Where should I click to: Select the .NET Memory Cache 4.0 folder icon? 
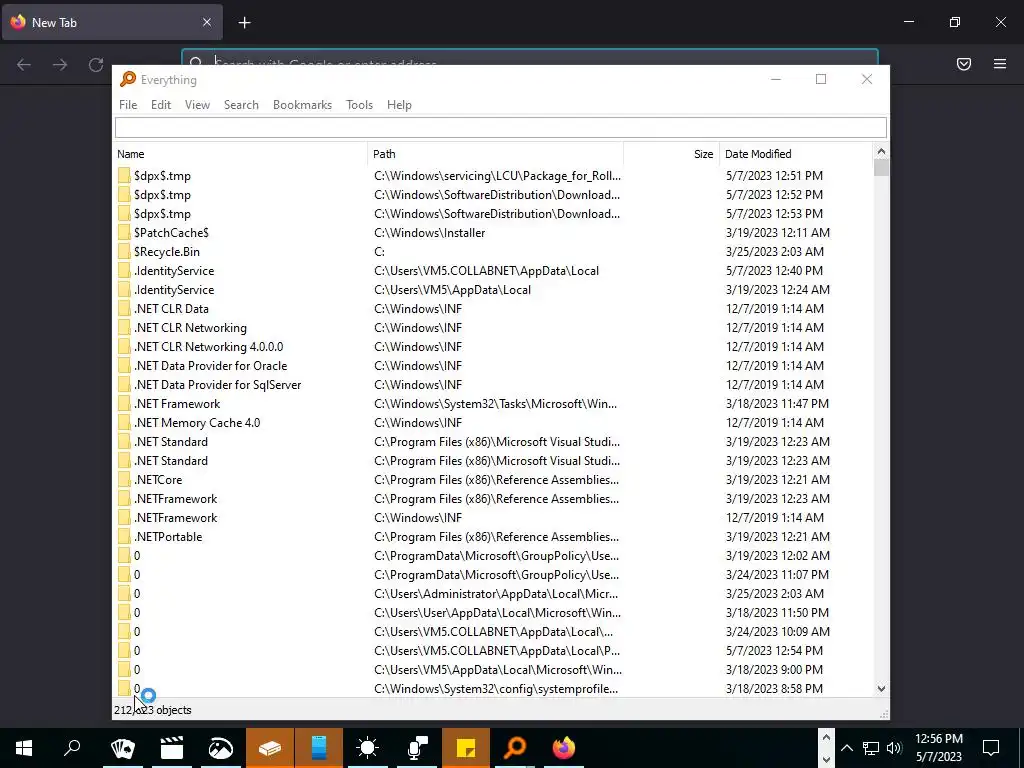tap(124, 423)
